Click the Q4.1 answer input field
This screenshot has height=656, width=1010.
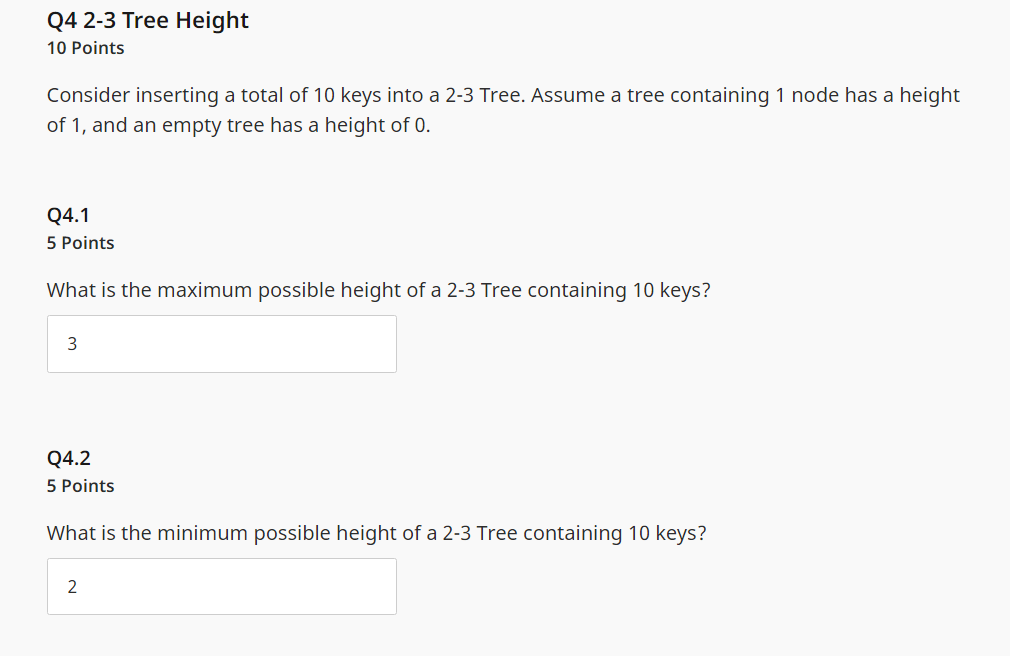coord(221,343)
